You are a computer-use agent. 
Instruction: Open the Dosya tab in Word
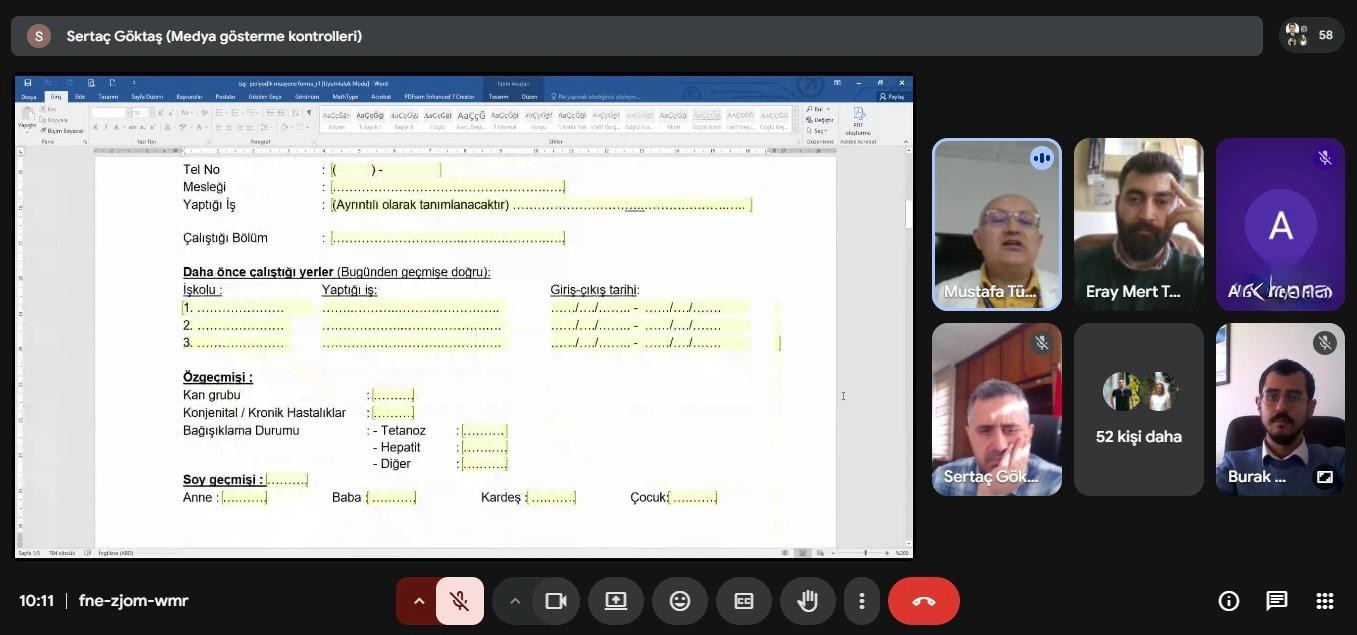tap(29, 97)
